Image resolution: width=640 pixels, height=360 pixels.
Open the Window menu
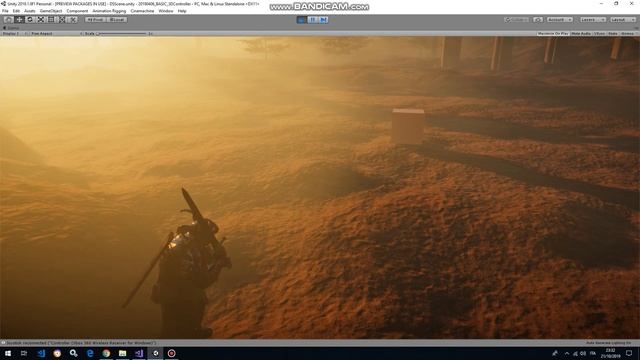coord(166,11)
